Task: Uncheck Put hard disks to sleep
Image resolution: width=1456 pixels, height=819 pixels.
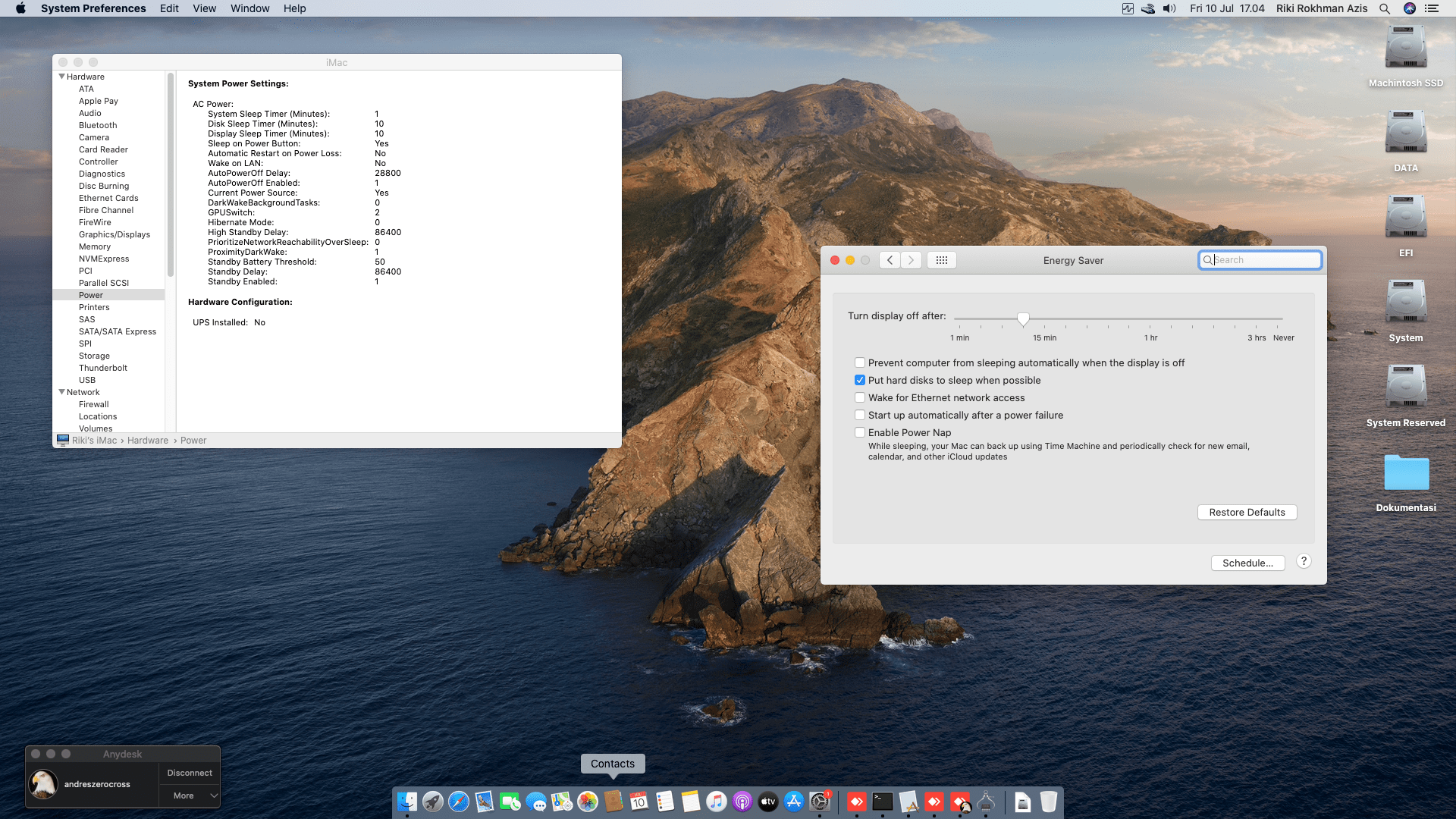Action: (860, 381)
